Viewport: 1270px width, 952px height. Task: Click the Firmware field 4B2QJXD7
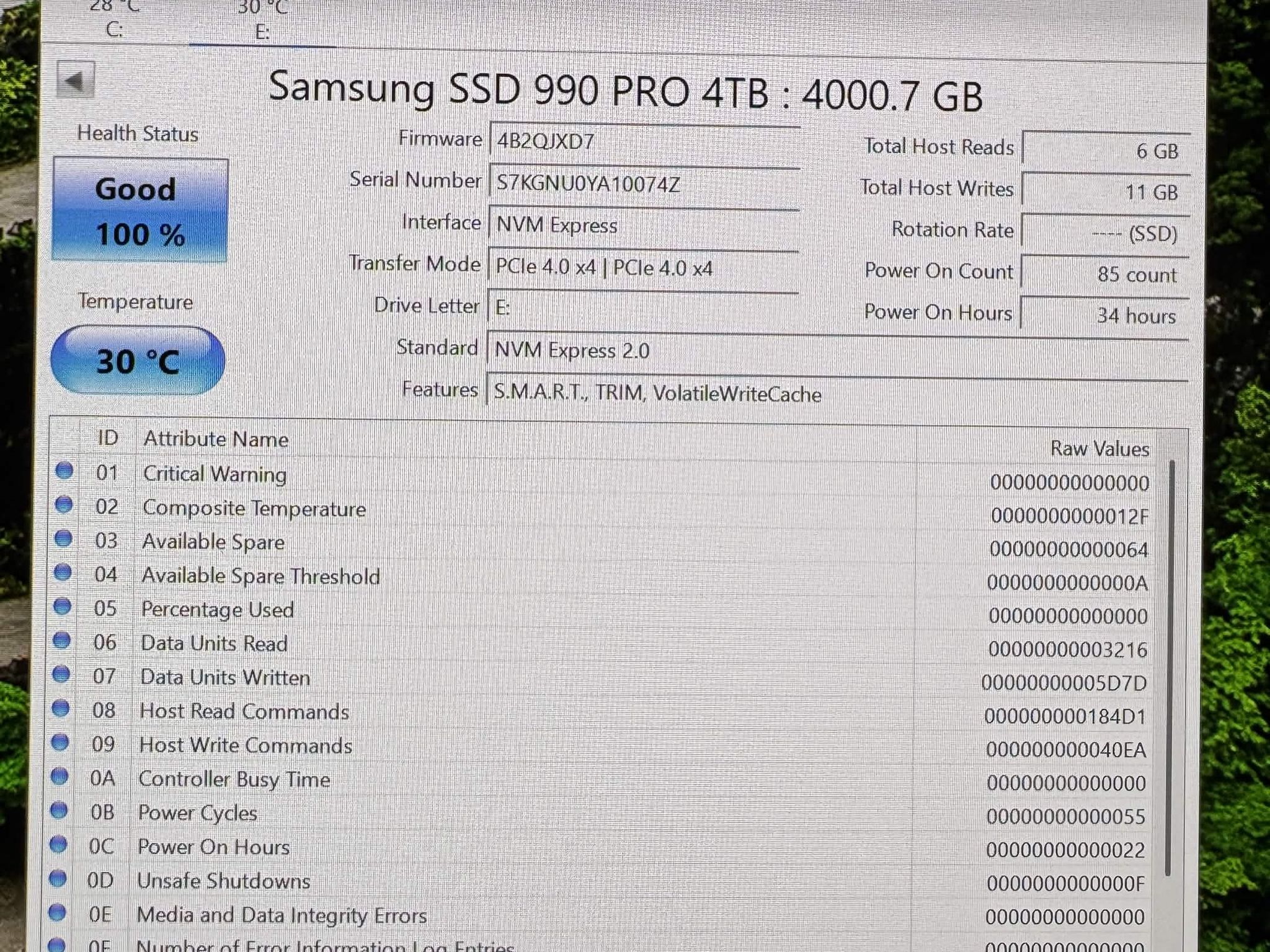644,141
